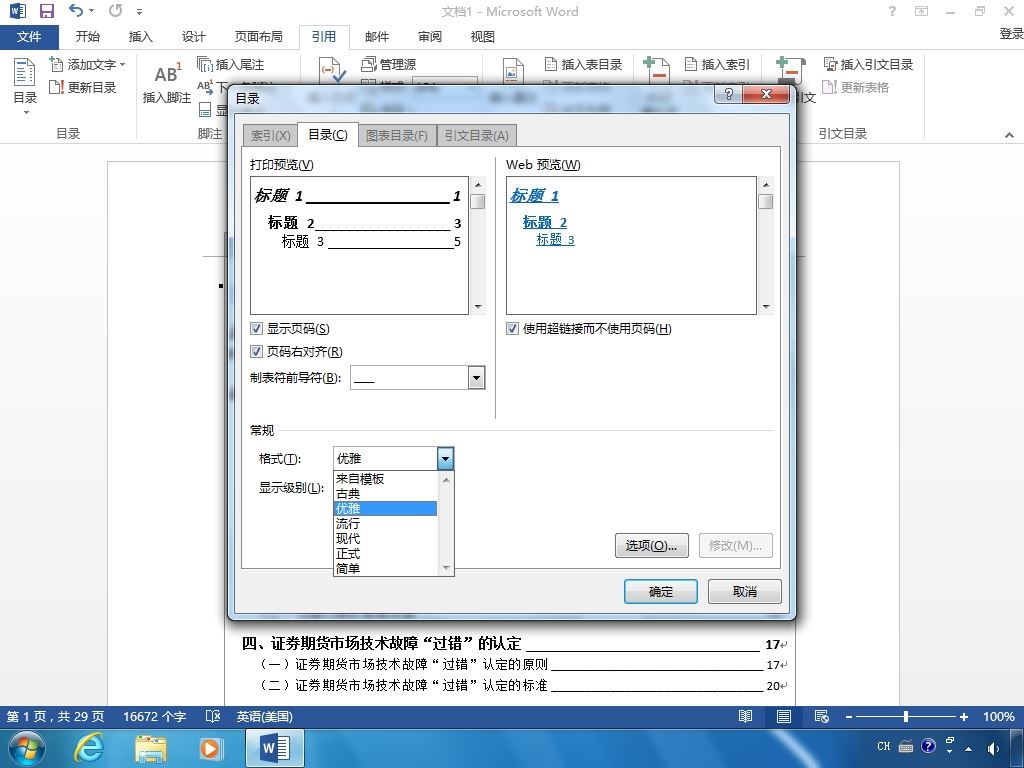Toggle 使用超链接而不使用页码 checkbox

click(x=513, y=328)
